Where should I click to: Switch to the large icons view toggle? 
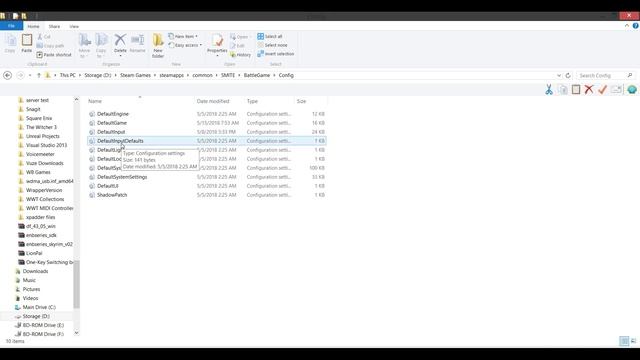[633, 341]
